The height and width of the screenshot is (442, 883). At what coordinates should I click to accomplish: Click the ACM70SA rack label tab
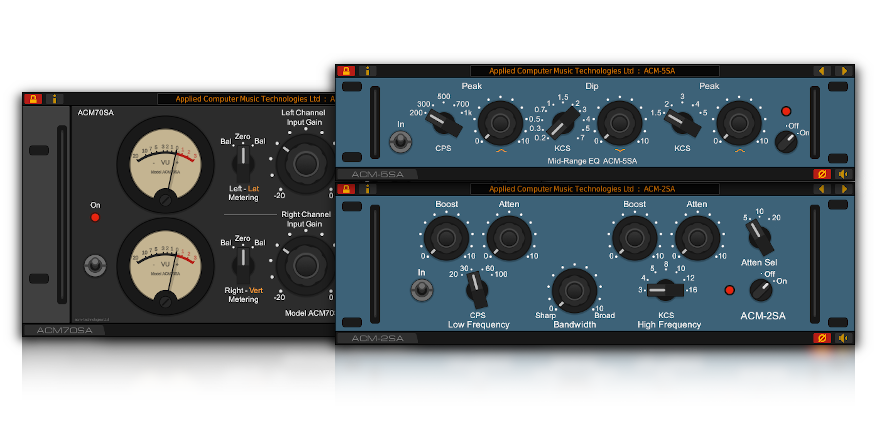pyautogui.click(x=63, y=330)
